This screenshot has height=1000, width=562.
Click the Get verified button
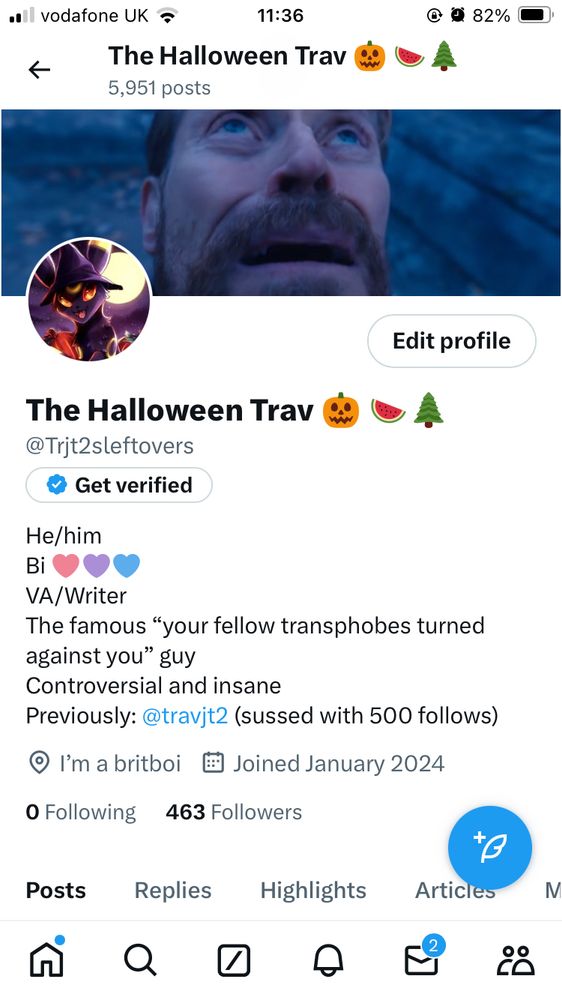119,485
